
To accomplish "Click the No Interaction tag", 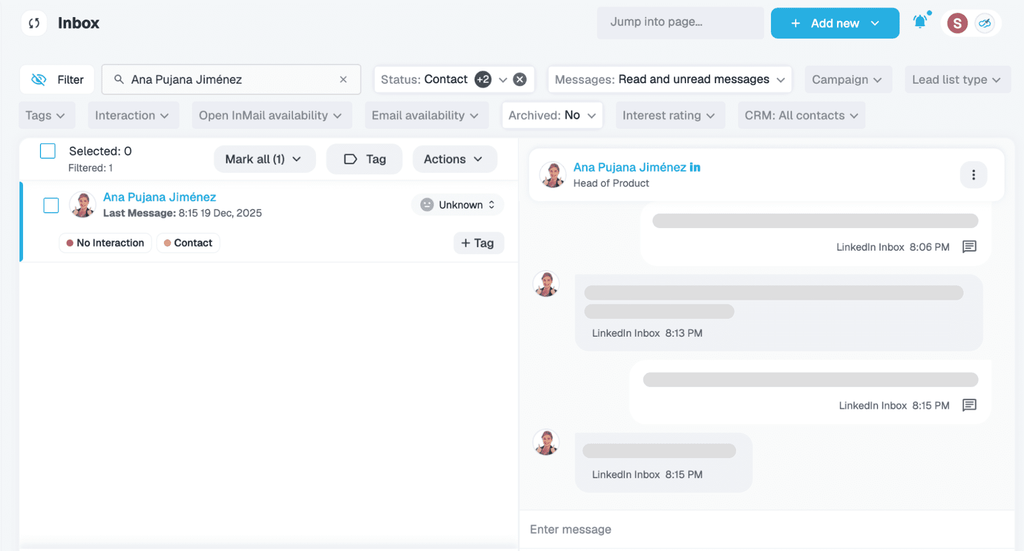I will pos(105,243).
